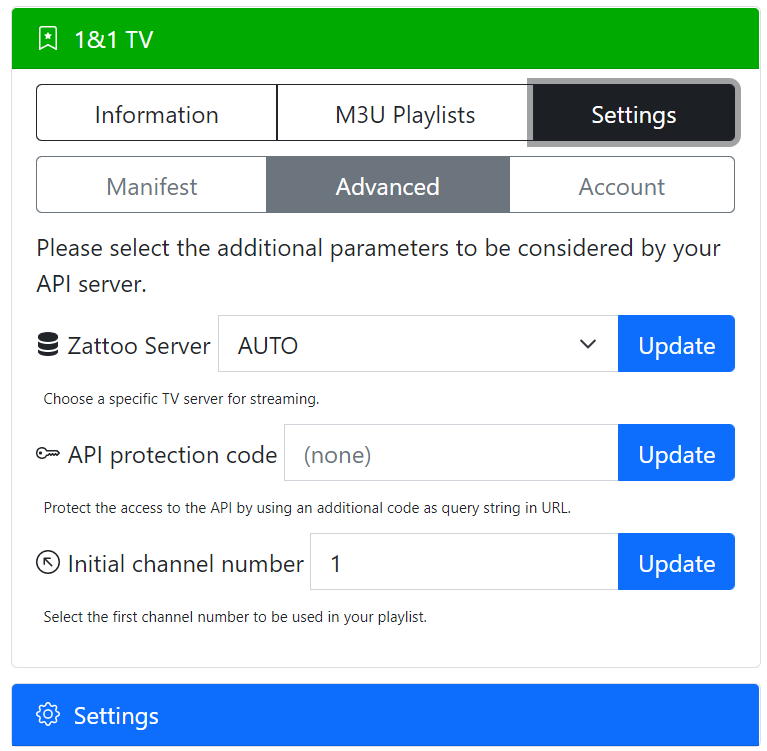Click Update for the Initial channel number
Screen dimensions: 767x751
point(677,562)
